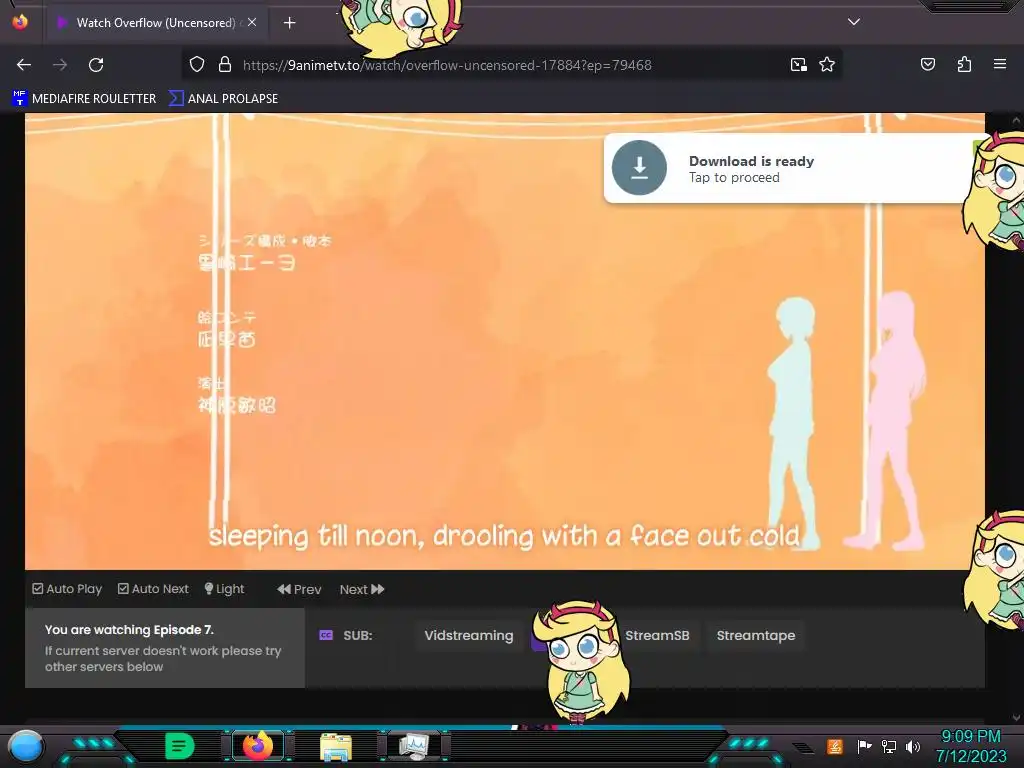The width and height of the screenshot is (1024, 768).
Task: Click the CC subtitle icon beside SUB
Action: (x=326, y=635)
